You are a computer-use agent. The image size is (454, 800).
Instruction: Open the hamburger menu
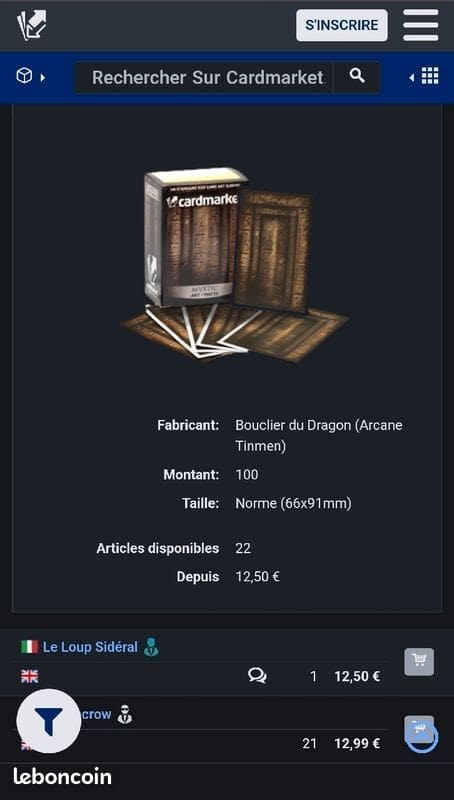coord(421,25)
